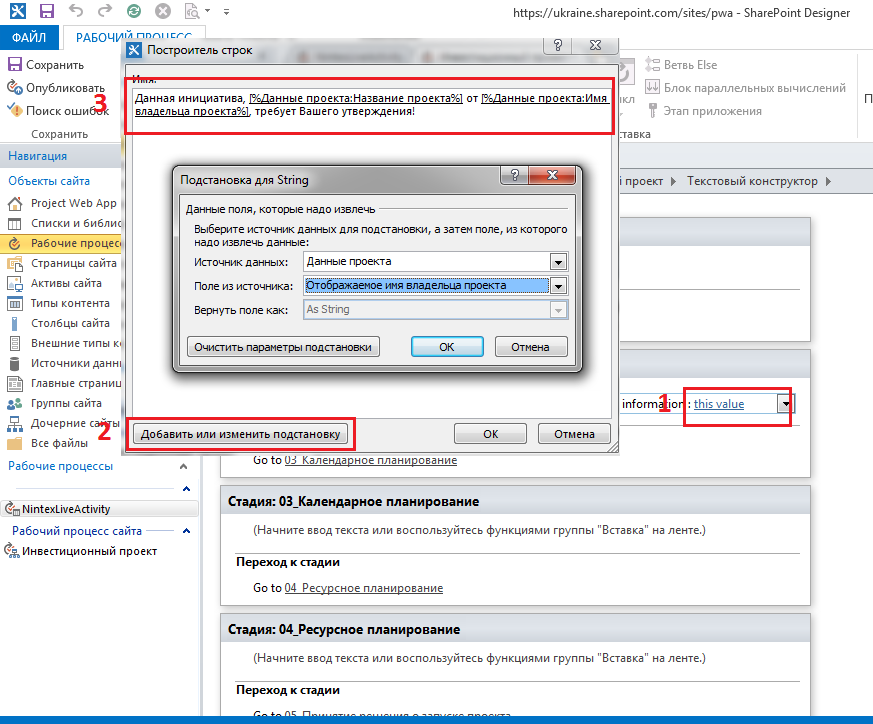Screen dimensions: 873x724
Task: Insert Ветвь Else from ribbon
Action: 681,65
